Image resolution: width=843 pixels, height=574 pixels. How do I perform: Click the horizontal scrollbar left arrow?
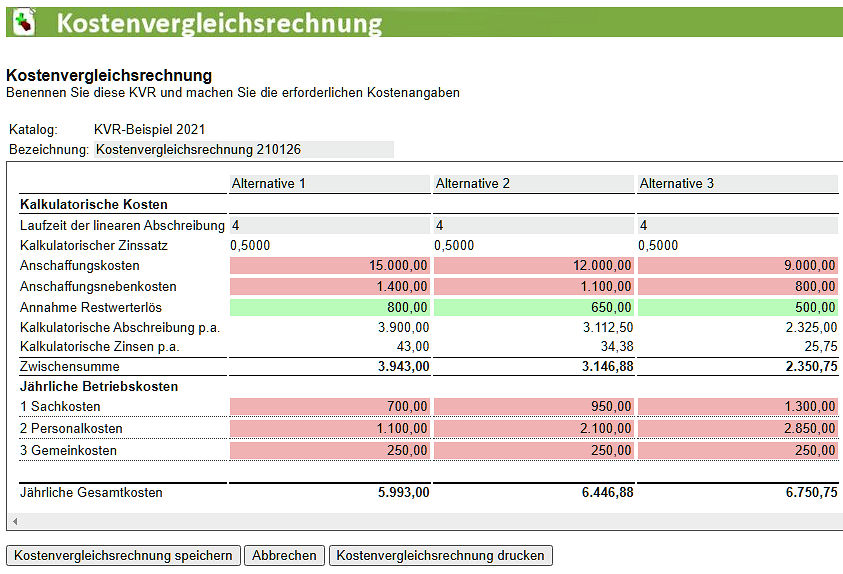(13, 522)
